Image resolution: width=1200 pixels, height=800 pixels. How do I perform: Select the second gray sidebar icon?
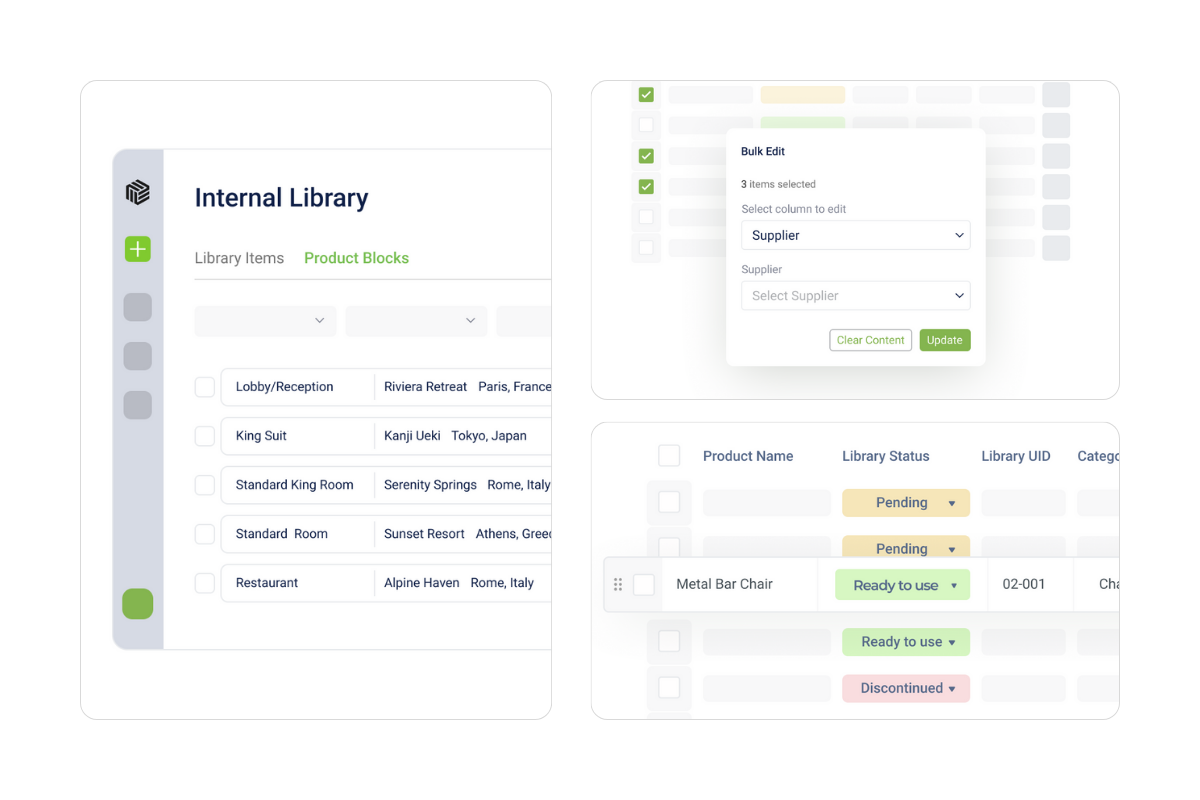(x=137, y=356)
